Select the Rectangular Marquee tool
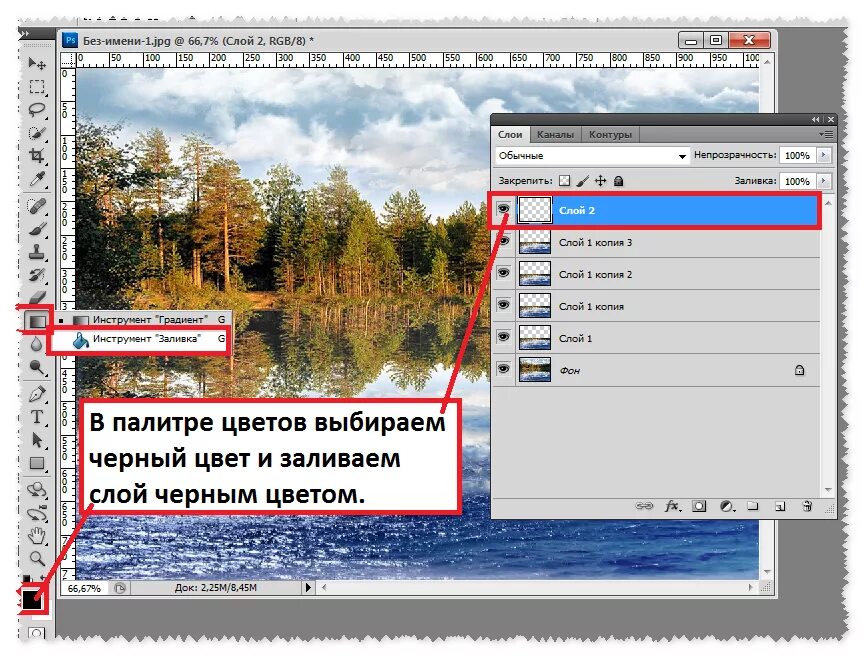865x658 pixels. 37,87
